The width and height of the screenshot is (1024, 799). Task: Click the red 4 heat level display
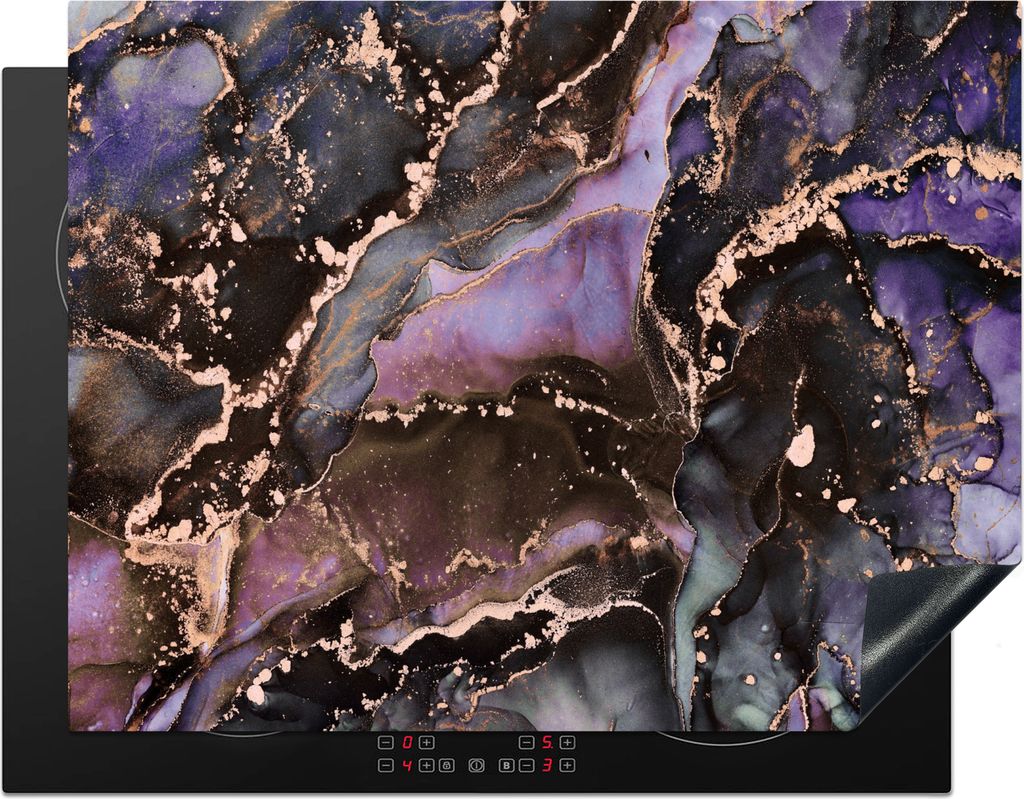pos(407,765)
